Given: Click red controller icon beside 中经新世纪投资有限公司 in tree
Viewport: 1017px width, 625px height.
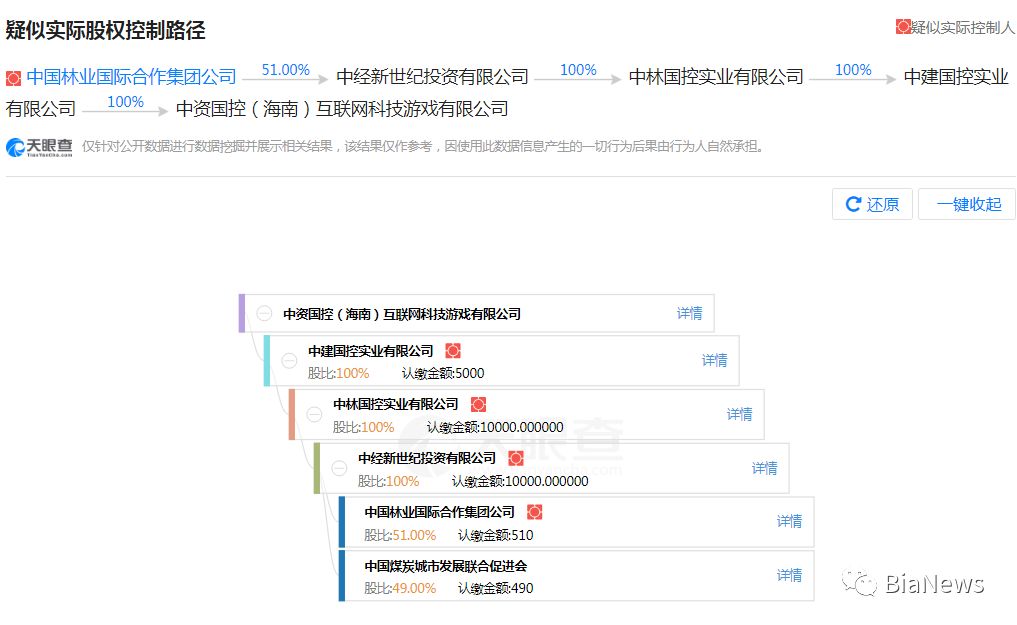Looking at the screenshot, I should (x=516, y=458).
